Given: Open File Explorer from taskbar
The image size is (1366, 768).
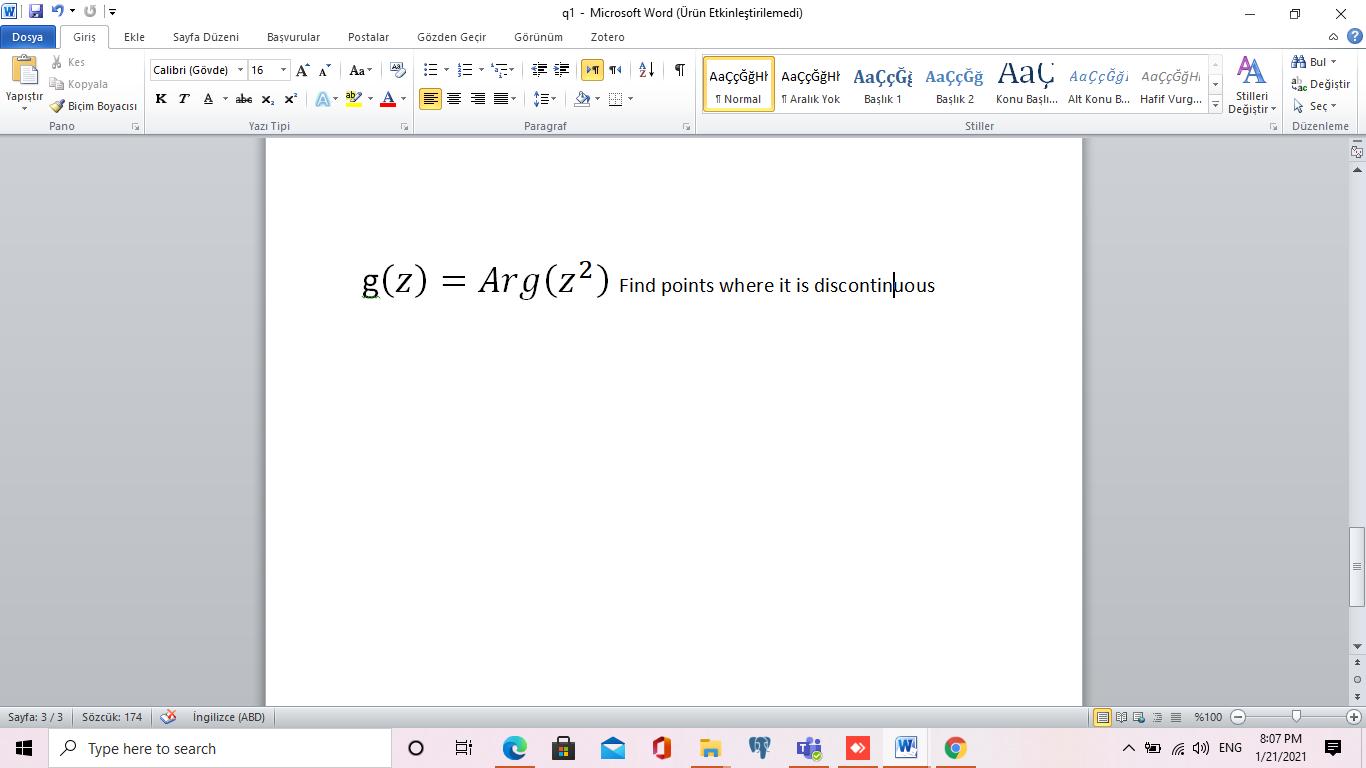Looking at the screenshot, I should pos(710,748).
